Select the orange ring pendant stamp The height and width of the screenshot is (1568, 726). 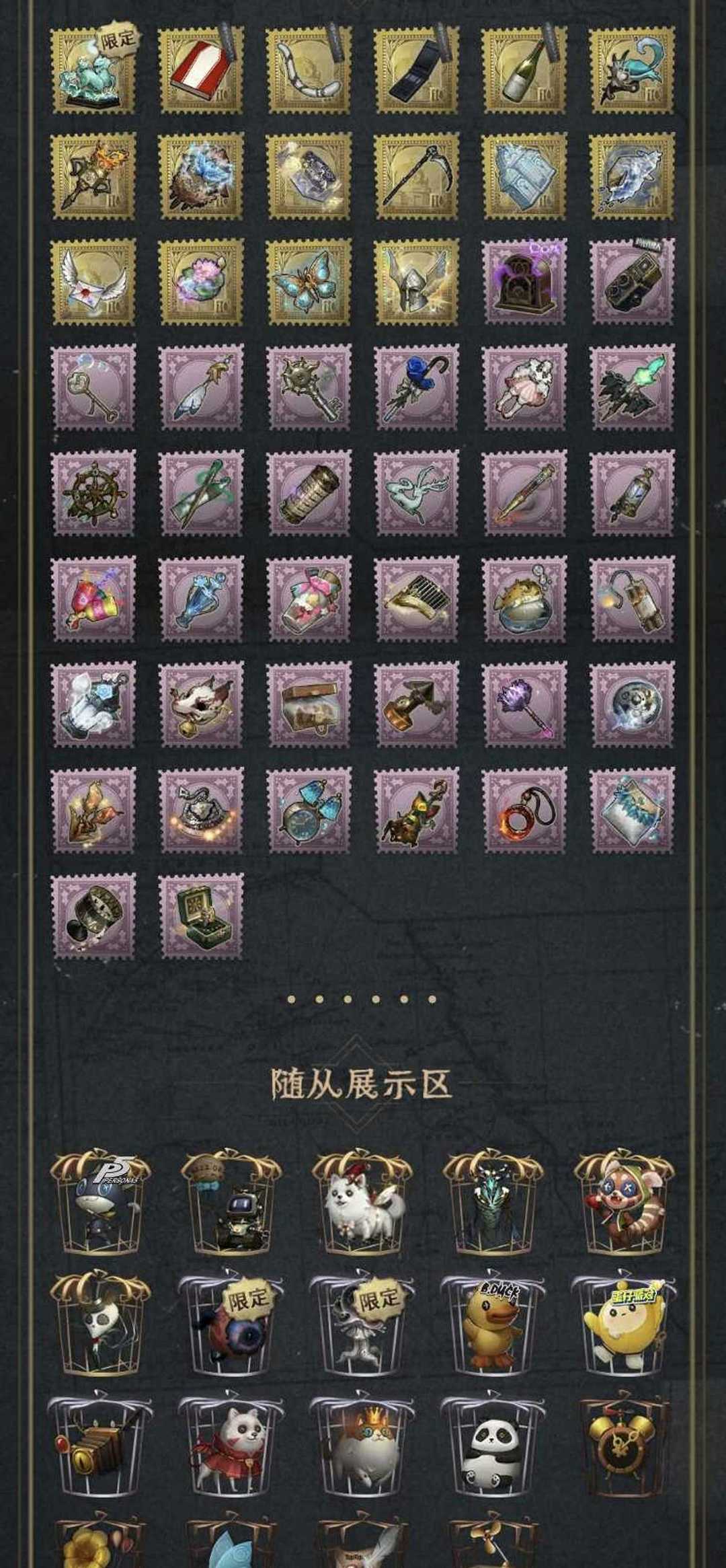pyautogui.click(x=524, y=811)
